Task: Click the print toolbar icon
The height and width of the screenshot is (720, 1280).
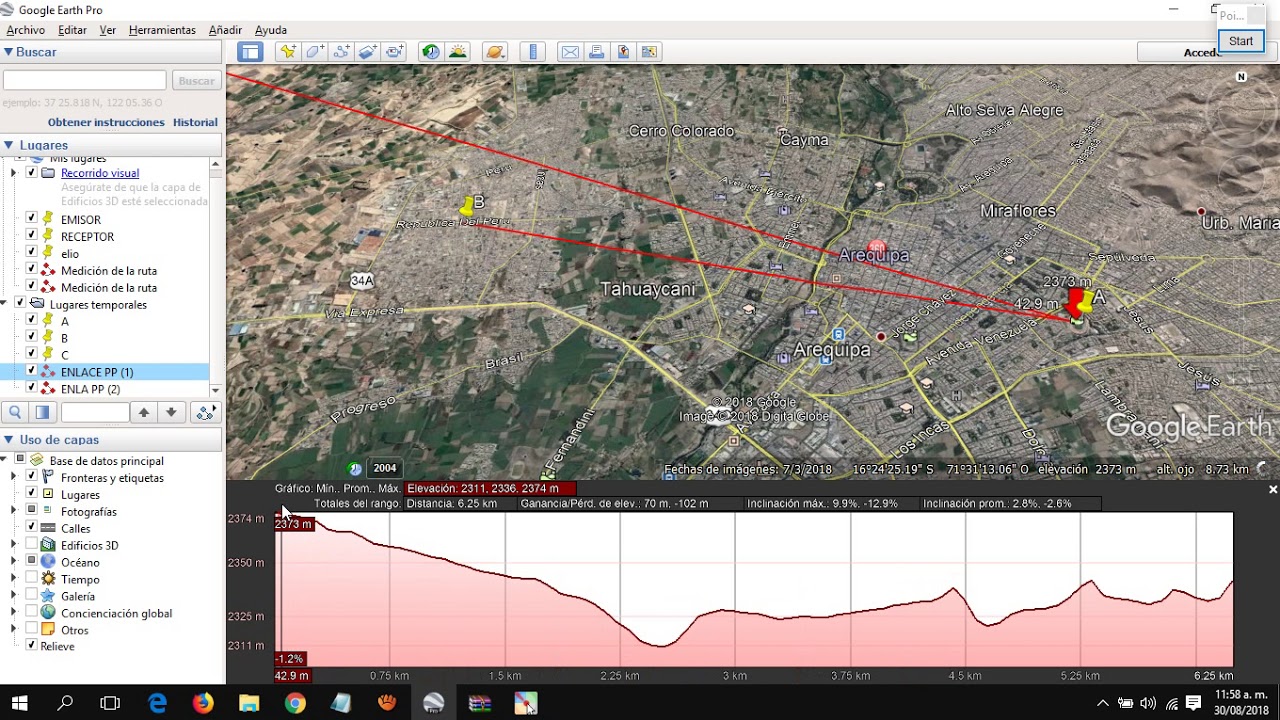Action: tap(597, 52)
